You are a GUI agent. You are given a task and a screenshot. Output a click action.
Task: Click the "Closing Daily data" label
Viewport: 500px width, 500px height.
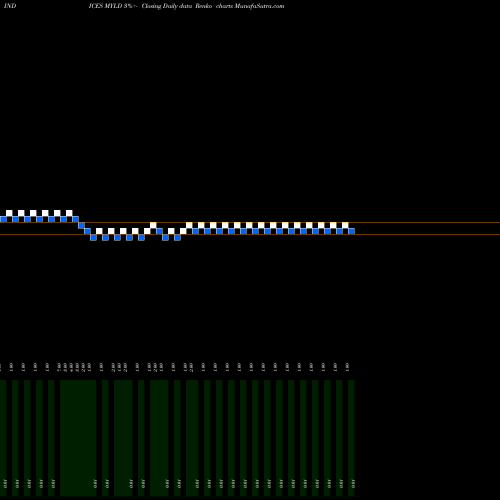pos(167,6)
